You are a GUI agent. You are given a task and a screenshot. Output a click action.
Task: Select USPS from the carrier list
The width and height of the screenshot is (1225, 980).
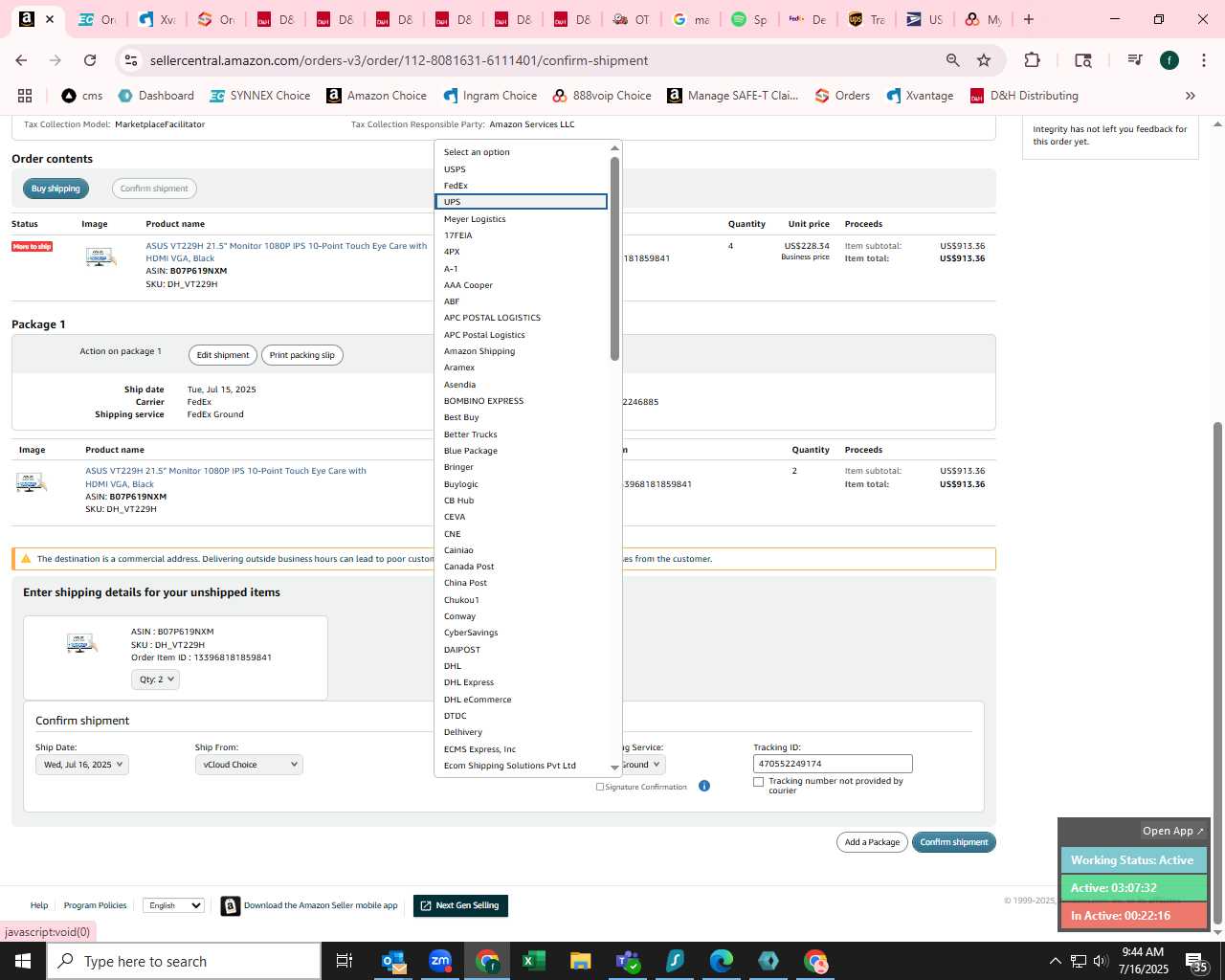[x=522, y=169]
